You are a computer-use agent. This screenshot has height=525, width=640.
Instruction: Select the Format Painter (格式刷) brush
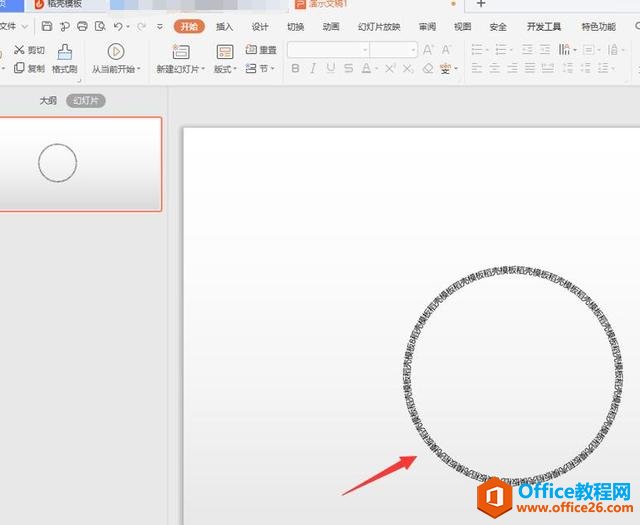(x=64, y=52)
